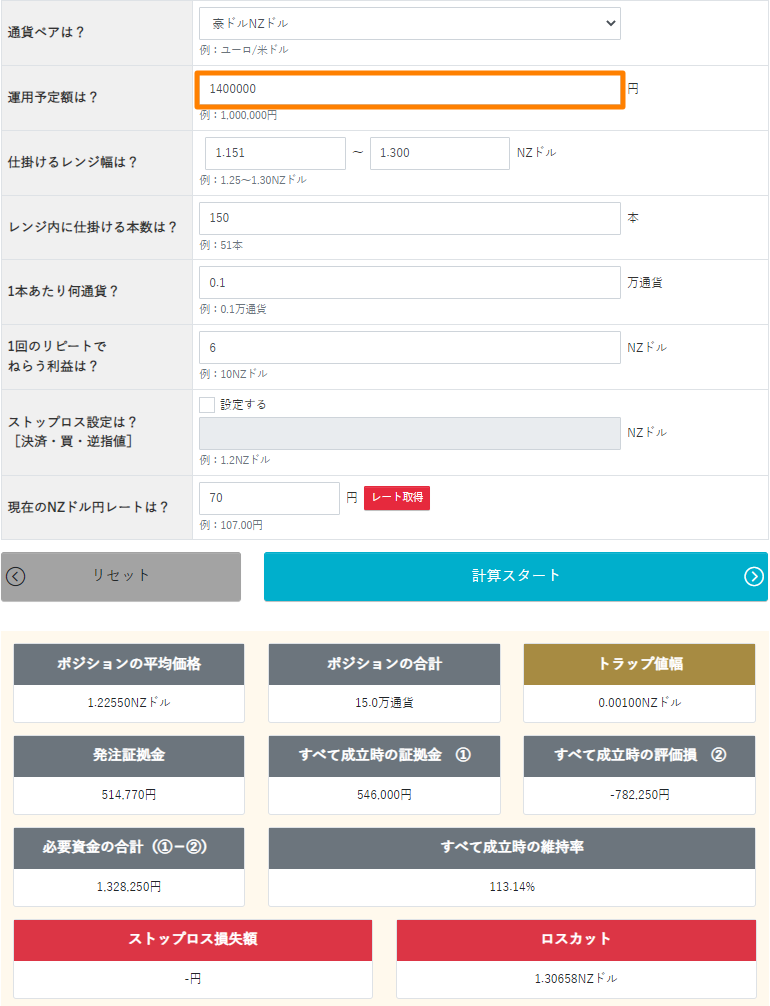Click the right arrow icon on 計算スタート
This screenshot has width=770, height=1006.
tap(754, 577)
